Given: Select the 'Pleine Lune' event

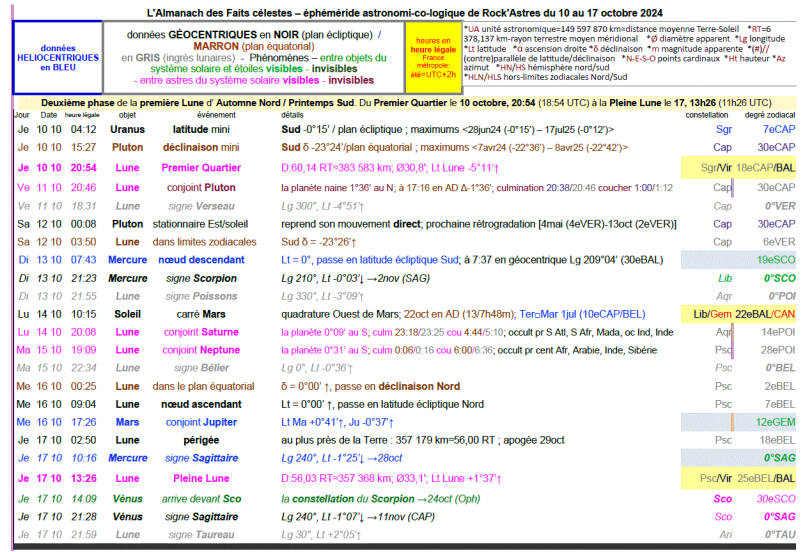Looking at the screenshot, I should [x=201, y=479].
